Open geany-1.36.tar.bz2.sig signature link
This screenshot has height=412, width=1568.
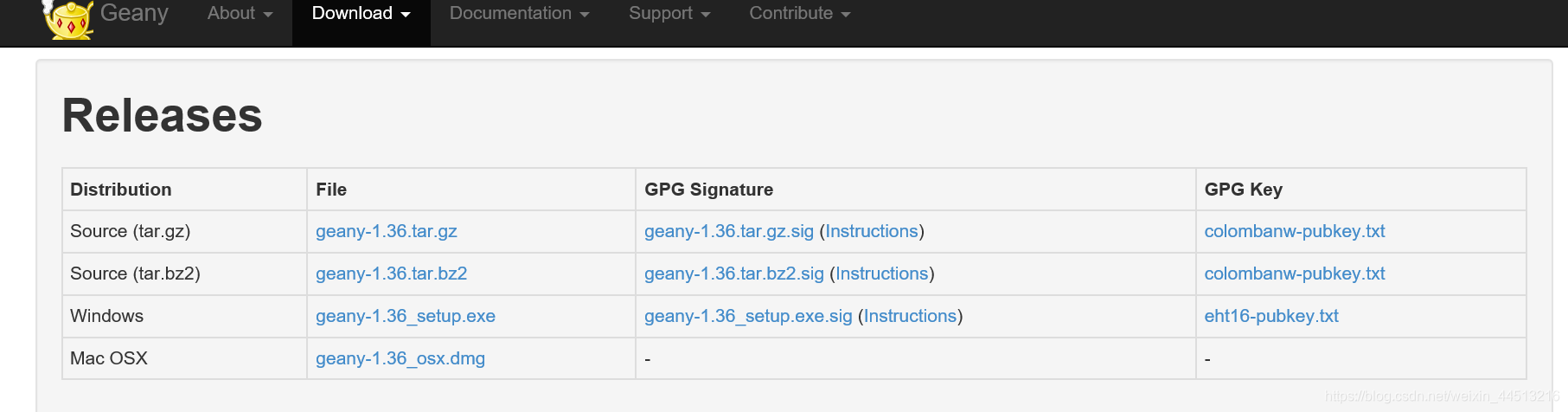tap(733, 274)
